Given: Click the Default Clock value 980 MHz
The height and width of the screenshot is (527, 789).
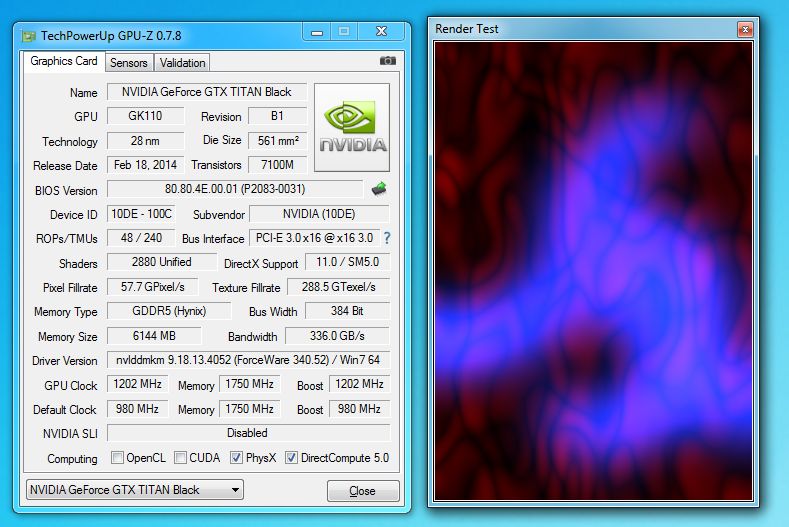Looking at the screenshot, I should (x=137, y=409).
